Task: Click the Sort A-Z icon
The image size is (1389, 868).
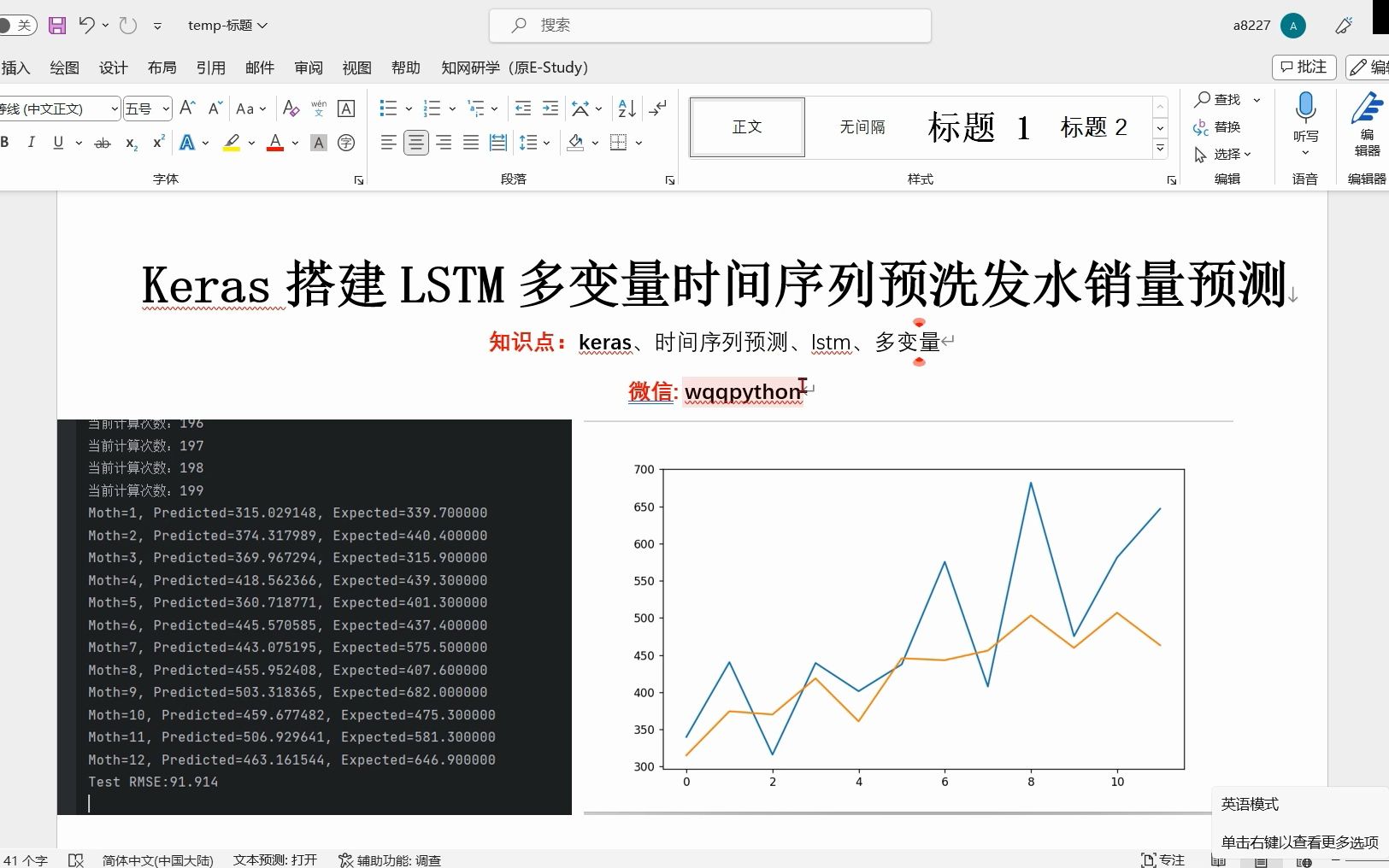Action: pyautogui.click(x=627, y=108)
